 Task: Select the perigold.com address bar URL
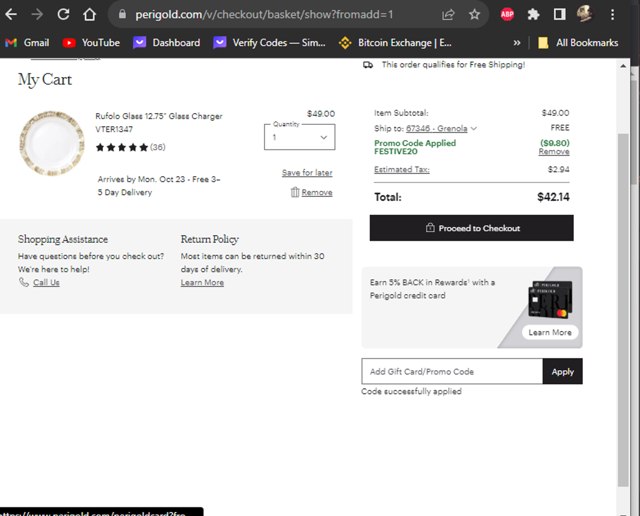tap(264, 15)
